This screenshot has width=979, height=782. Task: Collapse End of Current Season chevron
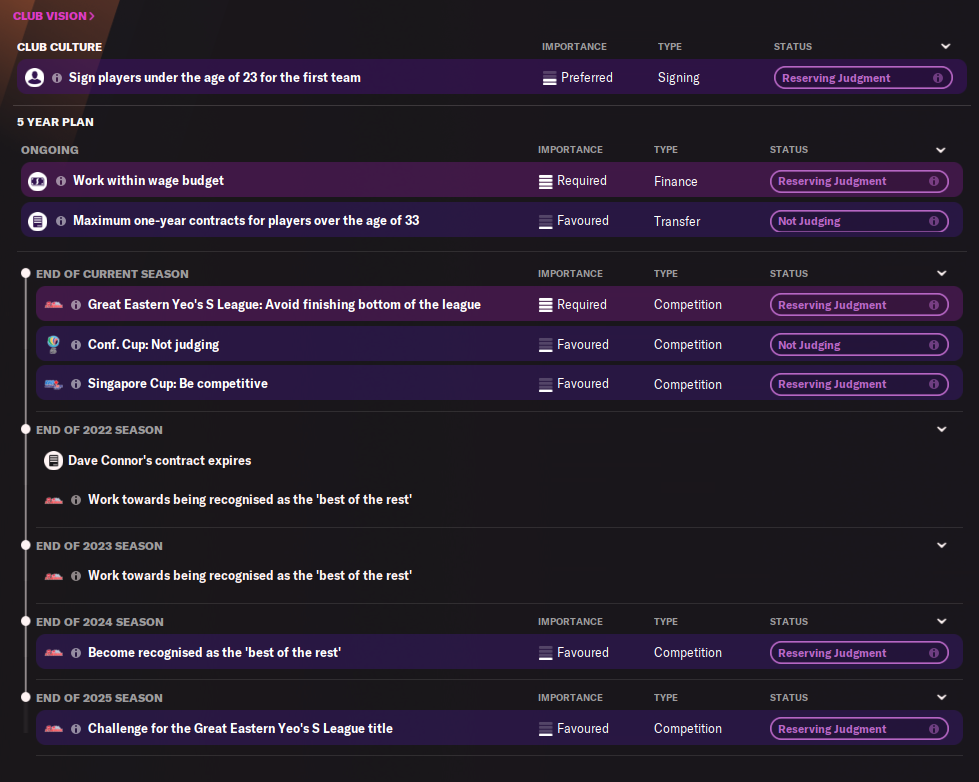[941, 274]
